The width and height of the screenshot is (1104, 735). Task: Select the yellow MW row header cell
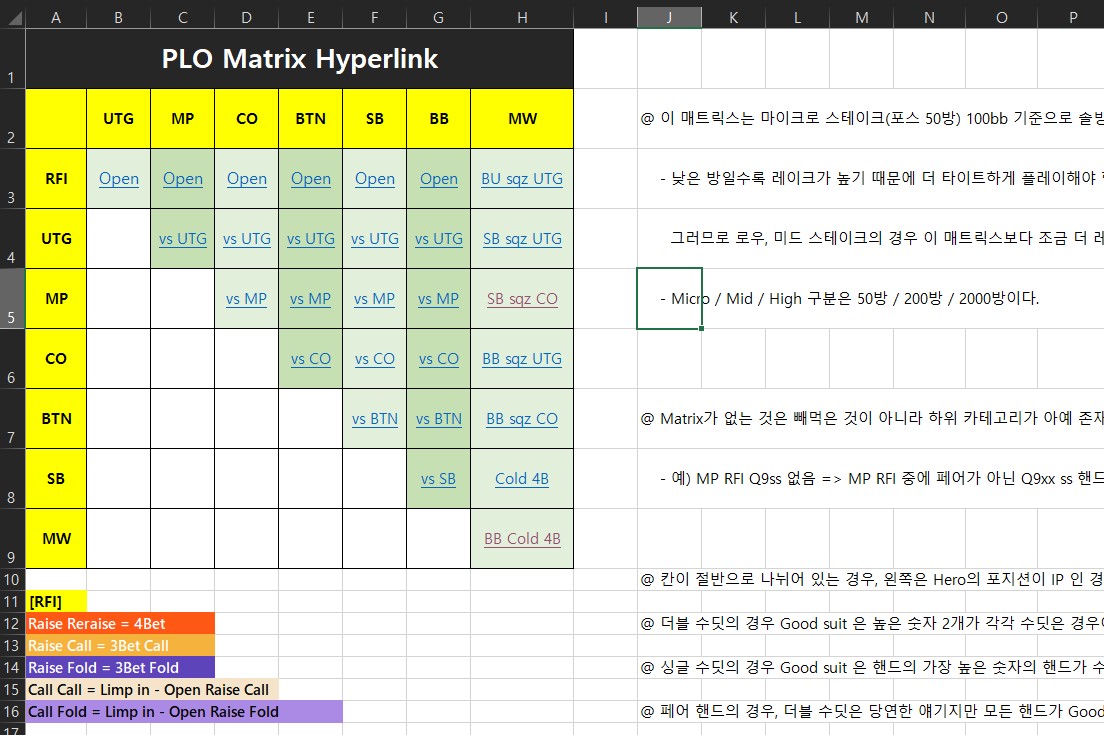[56, 539]
